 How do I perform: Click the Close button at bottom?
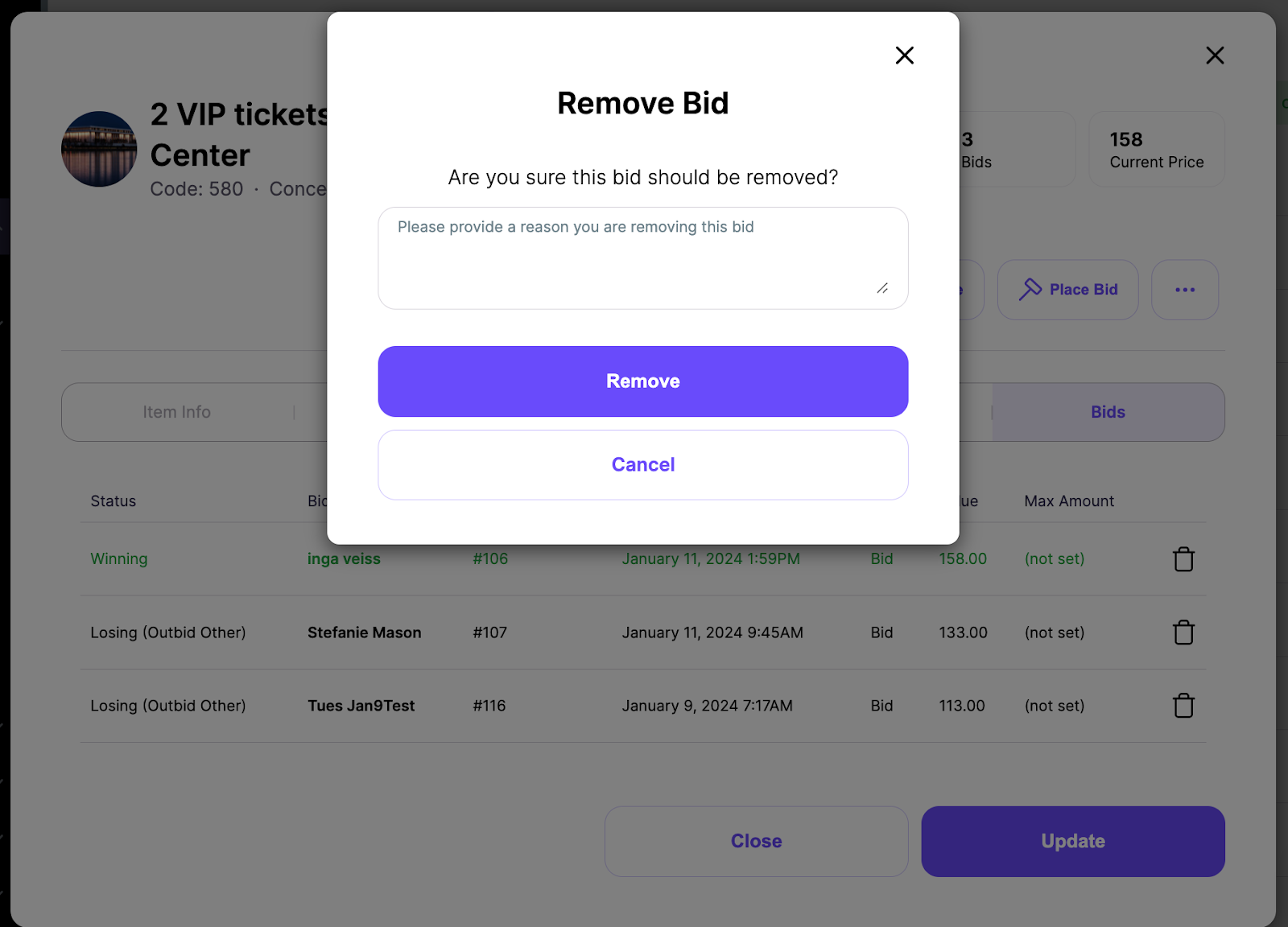757,842
